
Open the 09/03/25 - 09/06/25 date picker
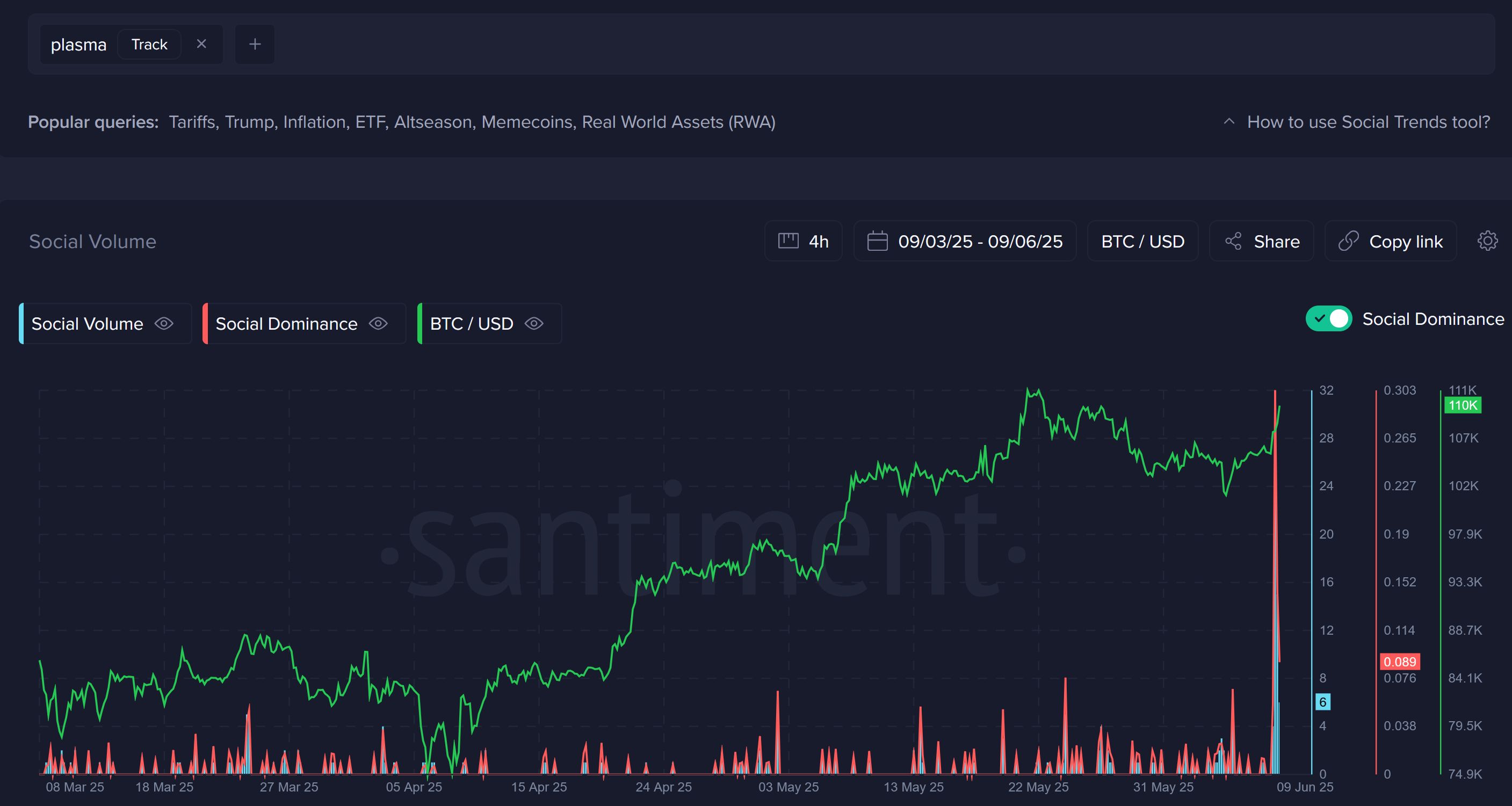tap(980, 241)
